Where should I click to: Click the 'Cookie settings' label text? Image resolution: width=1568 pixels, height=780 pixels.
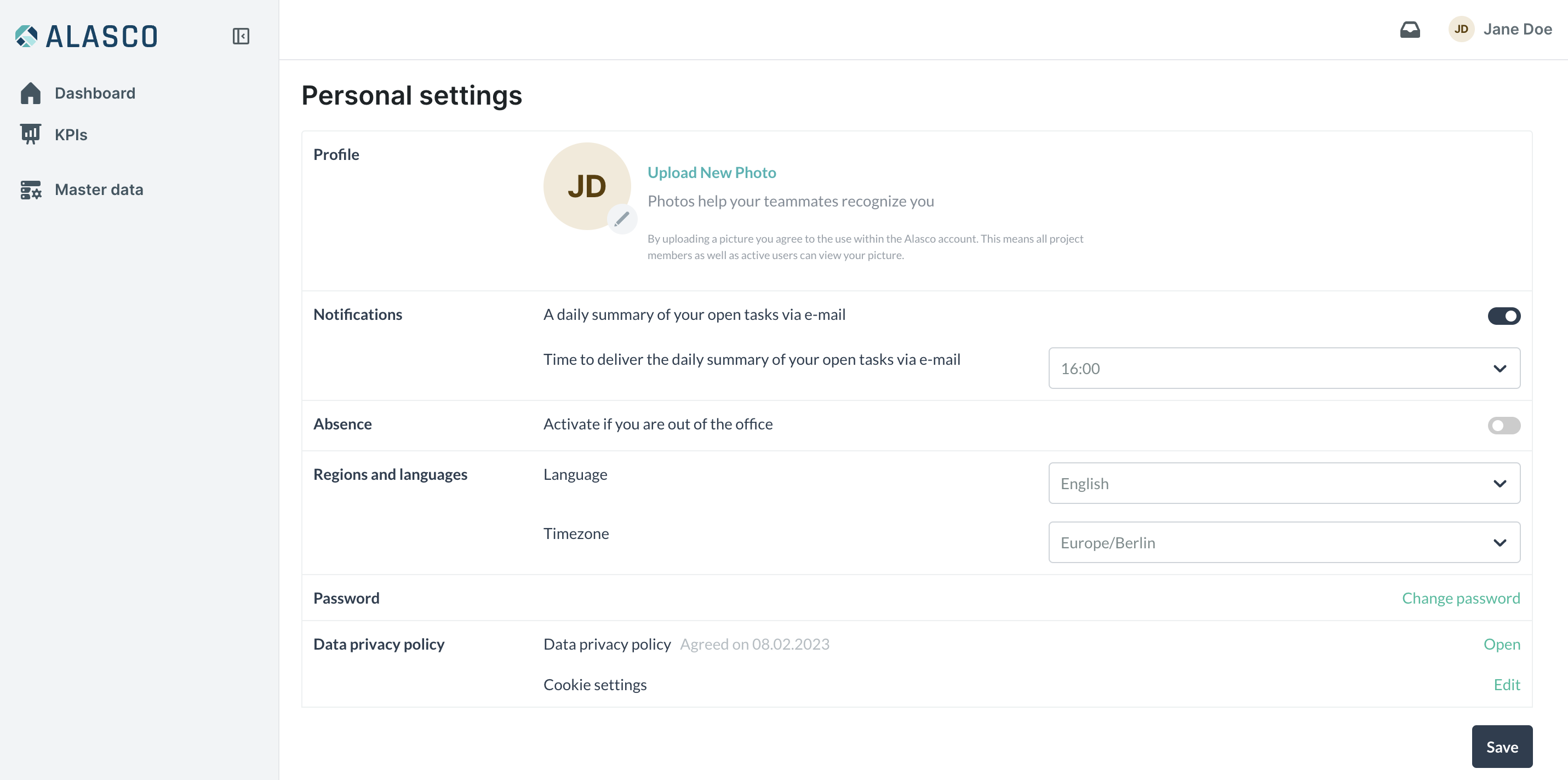point(596,685)
